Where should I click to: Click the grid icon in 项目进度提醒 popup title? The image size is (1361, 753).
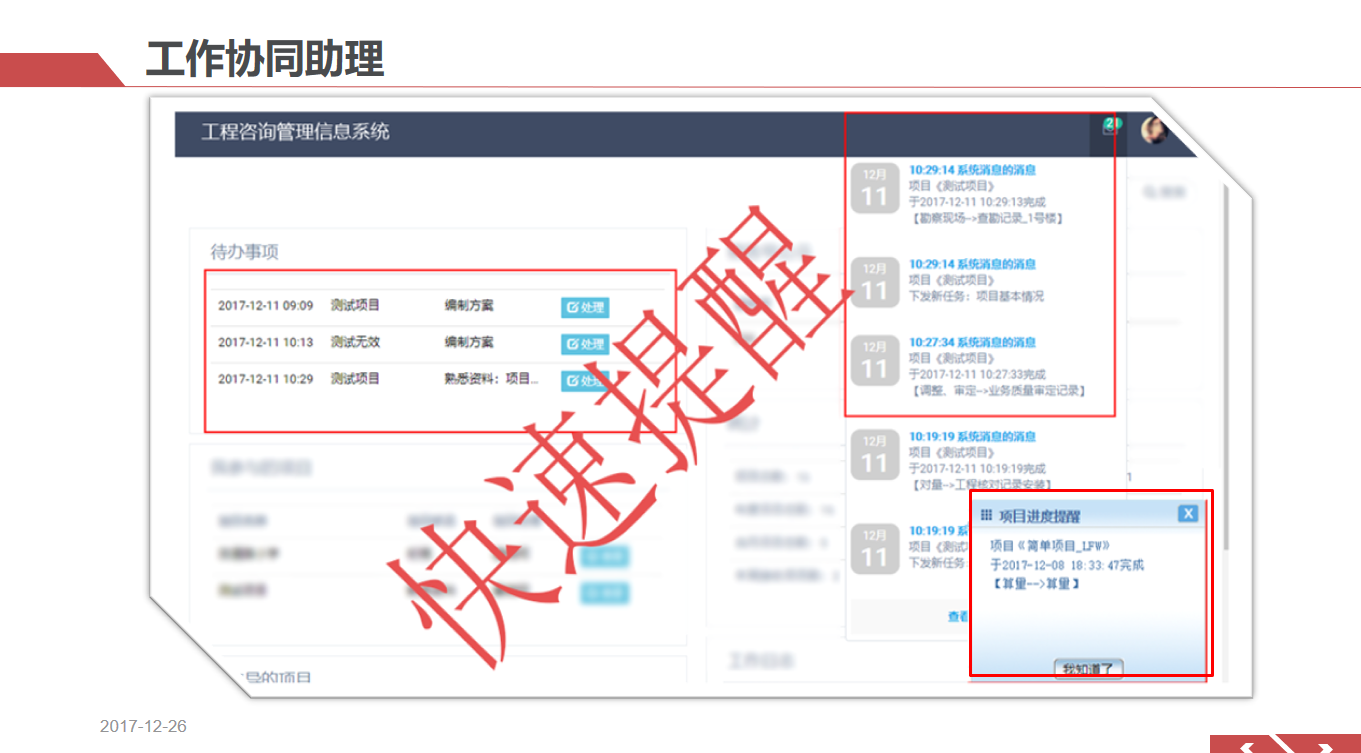coord(986,515)
